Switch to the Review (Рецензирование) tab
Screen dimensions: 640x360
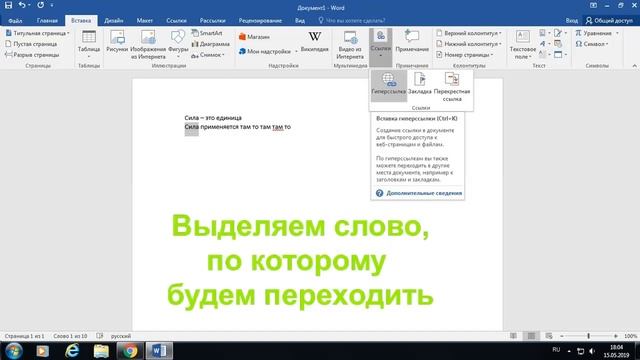(x=260, y=20)
